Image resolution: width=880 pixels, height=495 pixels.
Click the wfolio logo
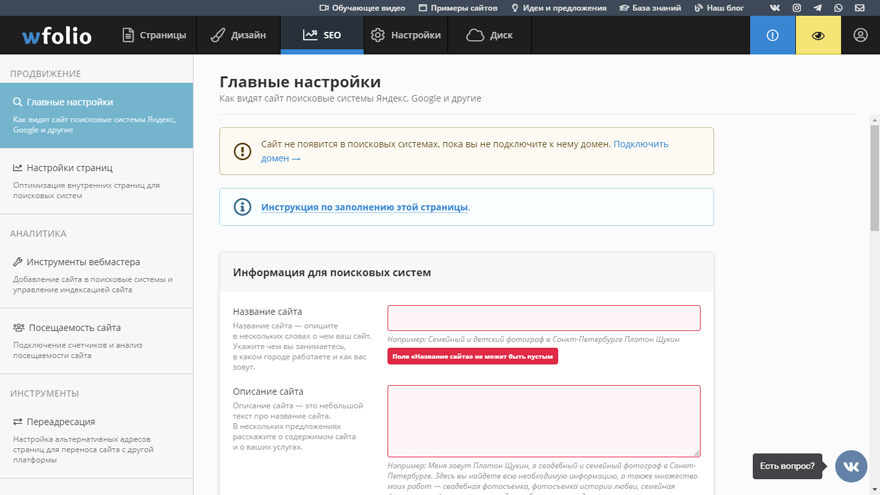[57, 36]
